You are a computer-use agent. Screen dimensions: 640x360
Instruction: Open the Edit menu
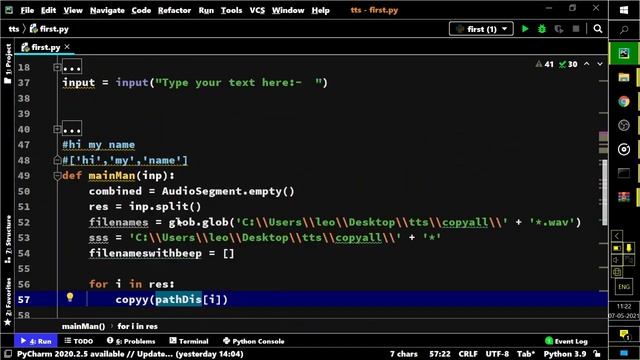coord(48,10)
